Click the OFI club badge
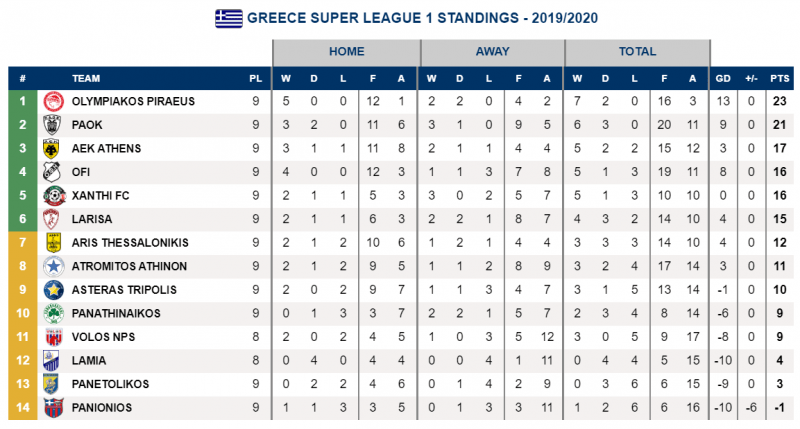Viewport: 800px width, 429px height. click(x=53, y=172)
